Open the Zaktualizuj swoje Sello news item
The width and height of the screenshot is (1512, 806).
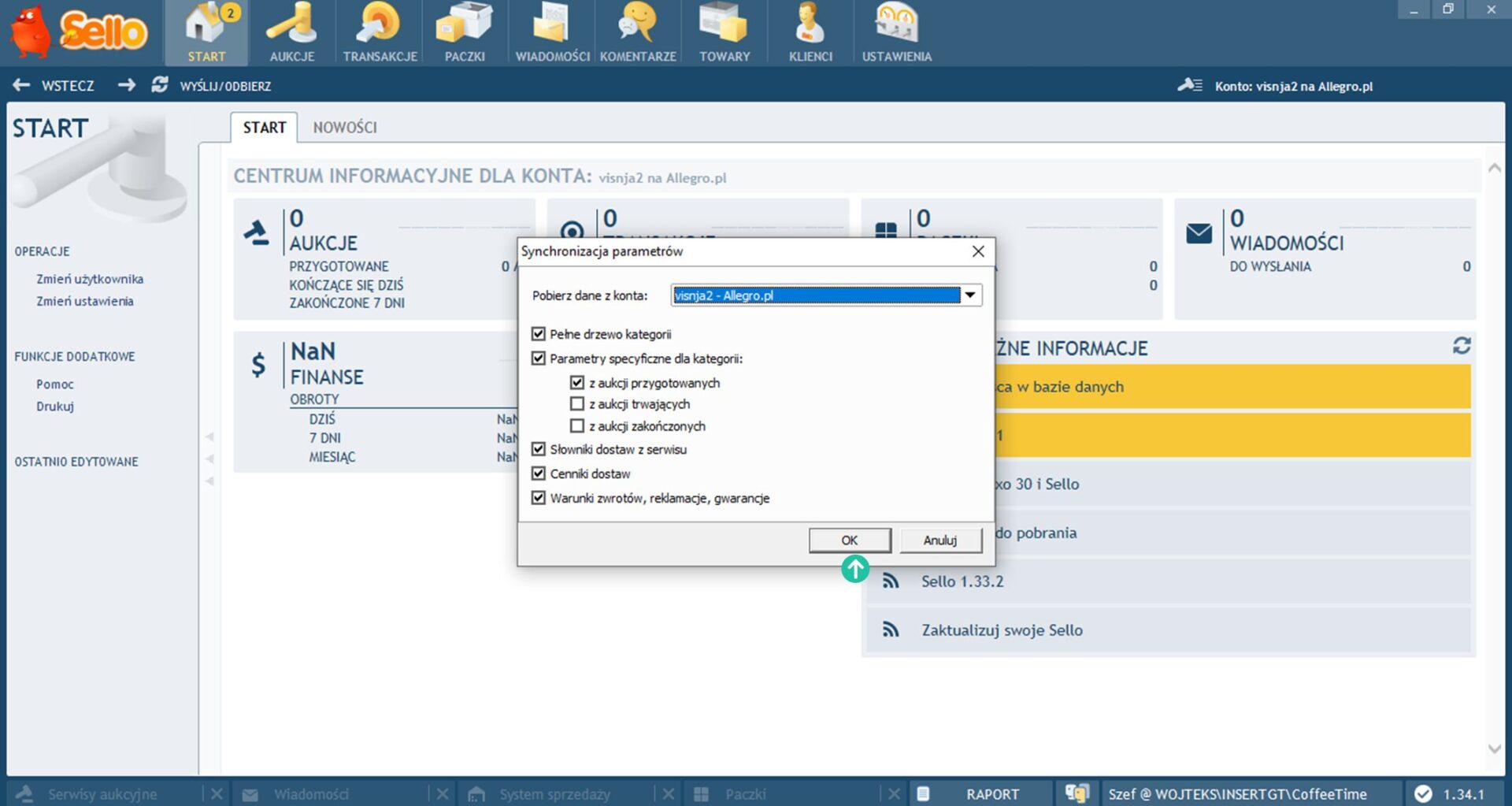tap(1169, 630)
